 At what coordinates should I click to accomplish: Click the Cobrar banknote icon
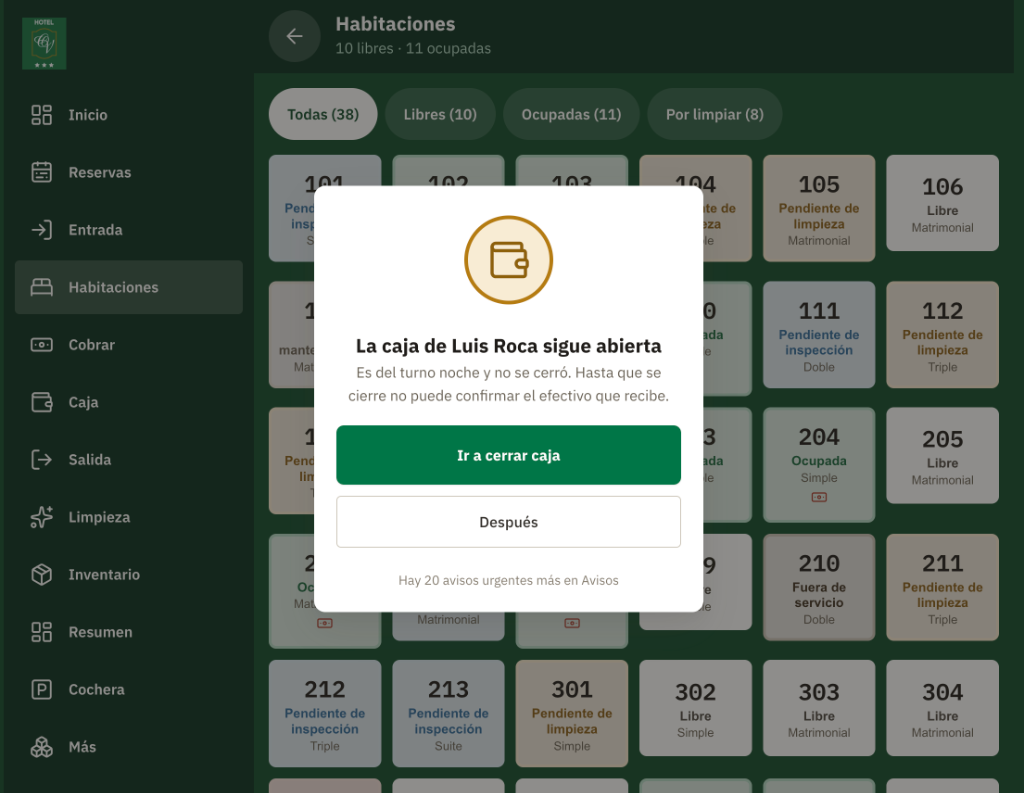(x=42, y=345)
